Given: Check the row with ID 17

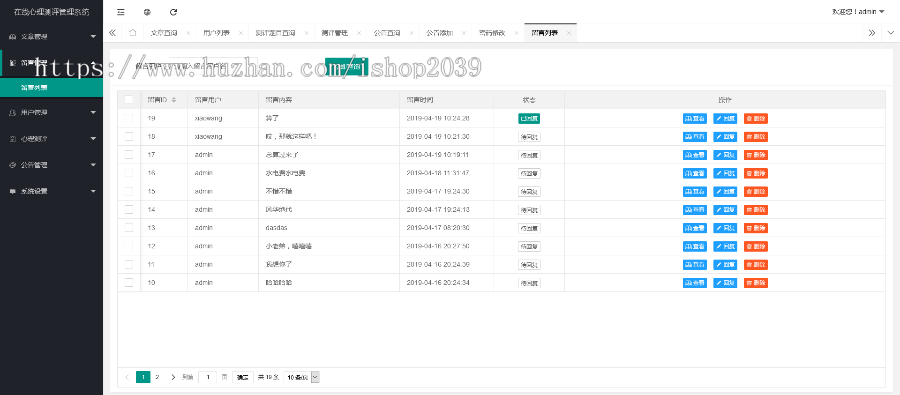Looking at the screenshot, I should [x=129, y=154].
